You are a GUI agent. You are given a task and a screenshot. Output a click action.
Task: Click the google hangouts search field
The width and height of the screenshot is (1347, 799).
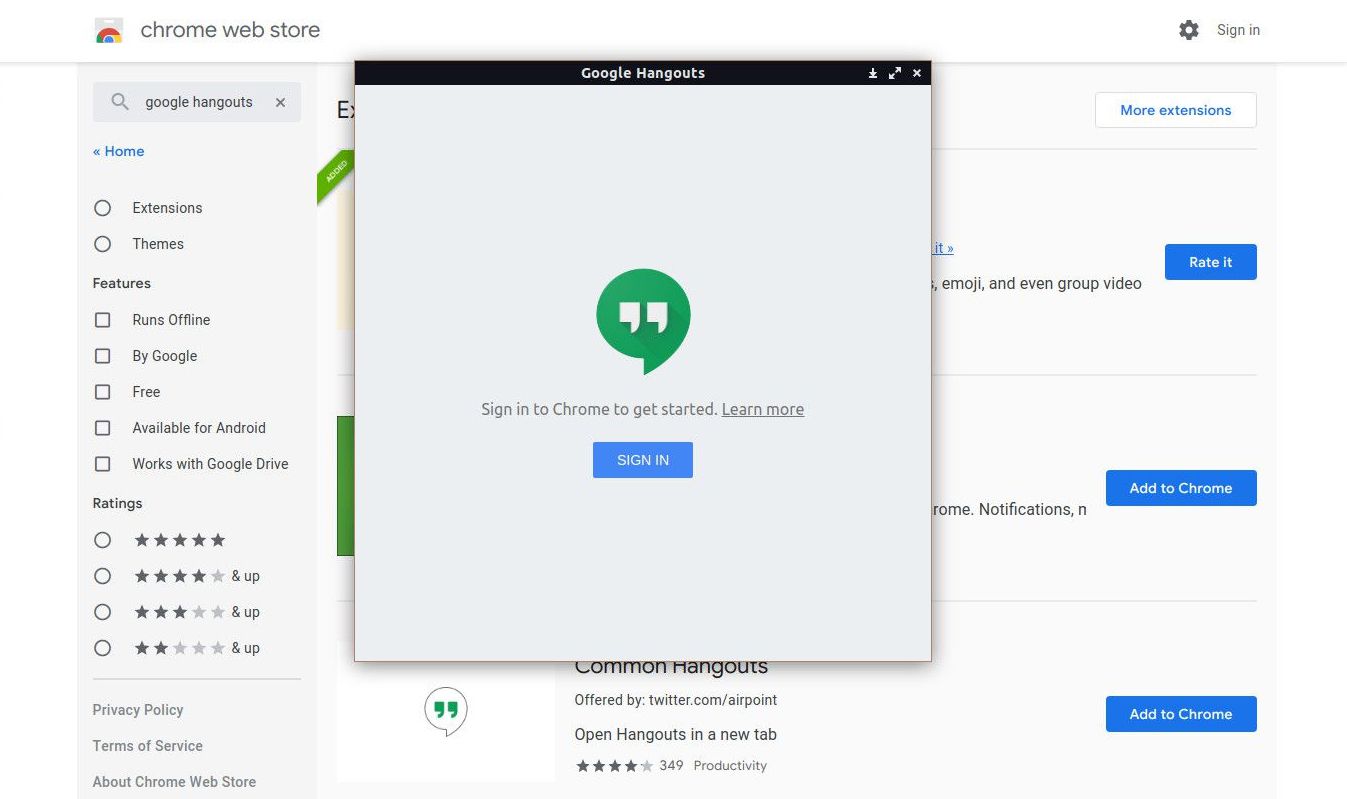click(x=199, y=102)
